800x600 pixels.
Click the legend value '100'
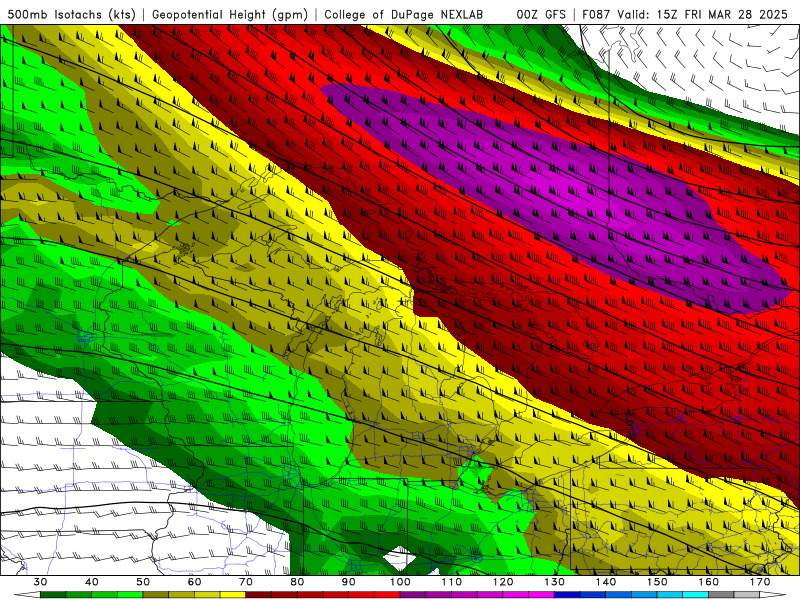(x=400, y=582)
